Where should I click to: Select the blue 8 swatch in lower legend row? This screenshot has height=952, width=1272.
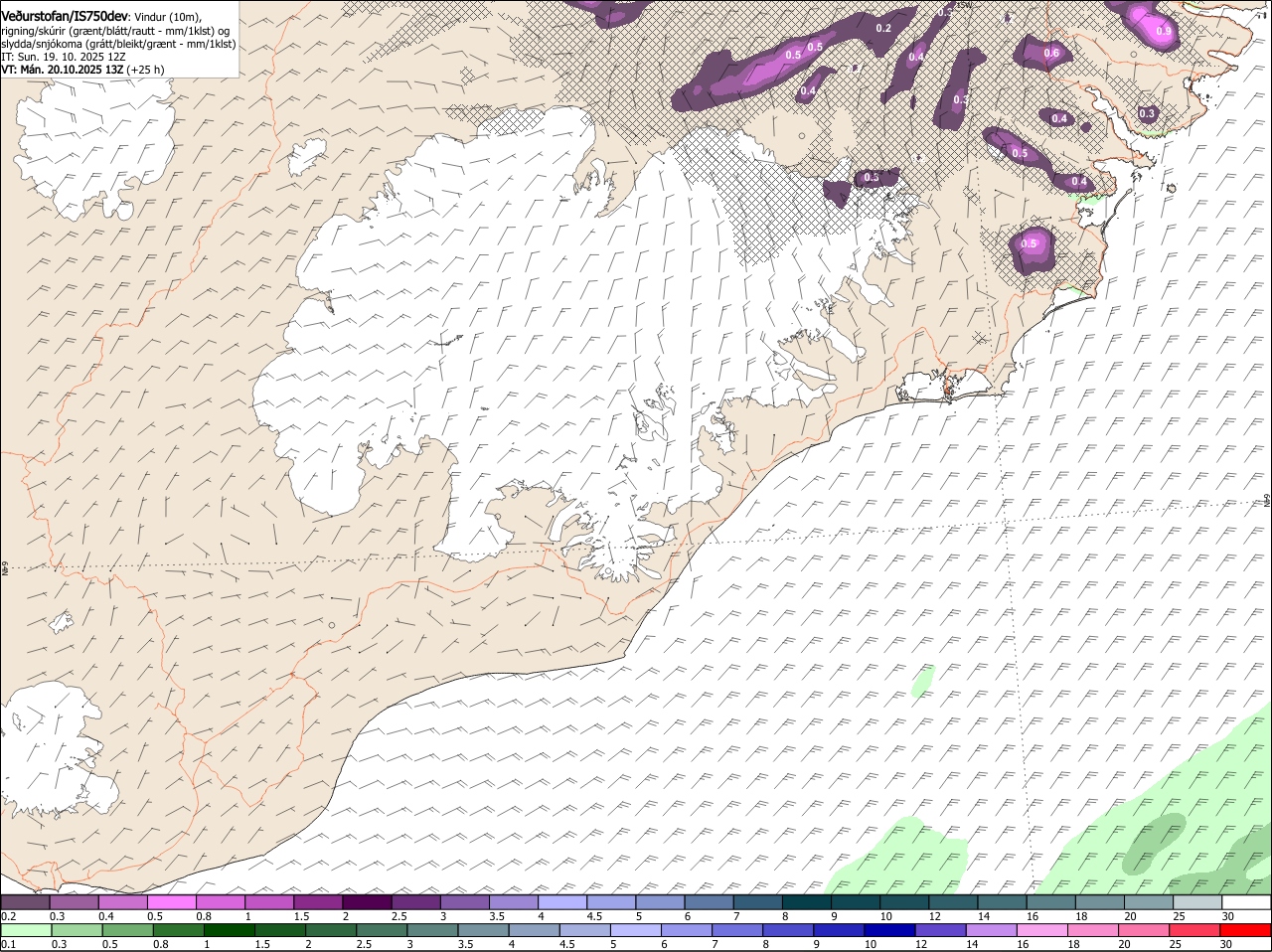pyautogui.click(x=788, y=930)
